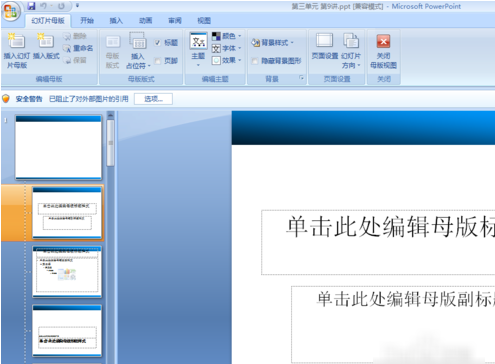Undo the last action in quick access
This screenshot has width=495, height=364.
[43, 6]
